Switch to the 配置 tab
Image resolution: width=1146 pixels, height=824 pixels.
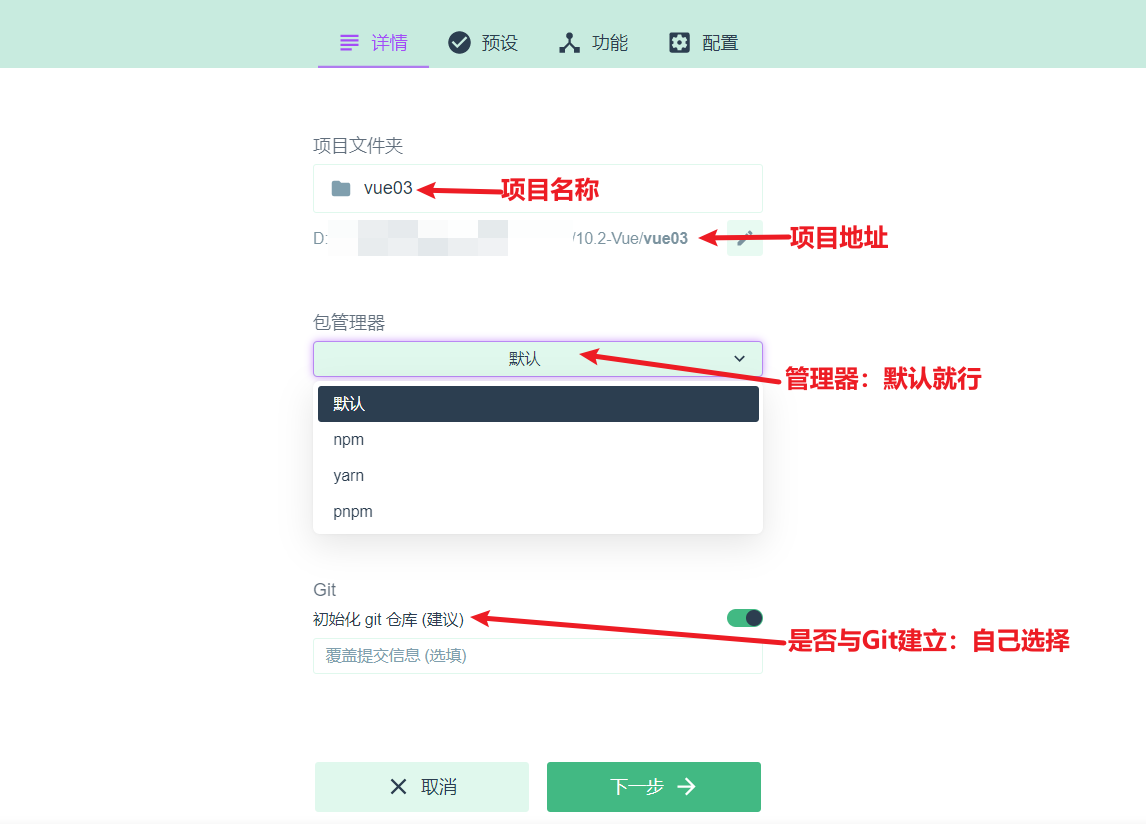coord(704,43)
